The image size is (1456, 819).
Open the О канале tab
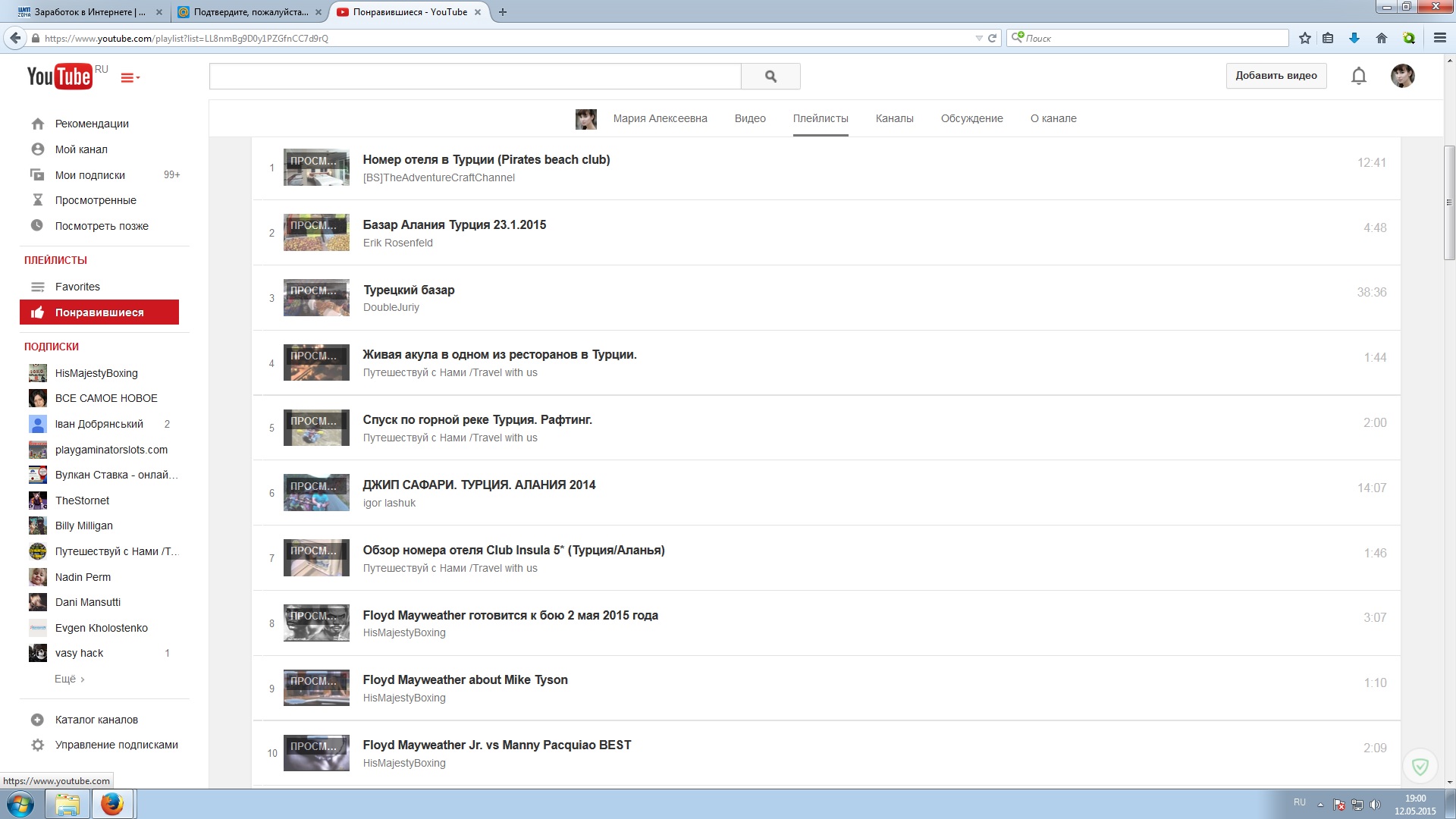tap(1053, 118)
